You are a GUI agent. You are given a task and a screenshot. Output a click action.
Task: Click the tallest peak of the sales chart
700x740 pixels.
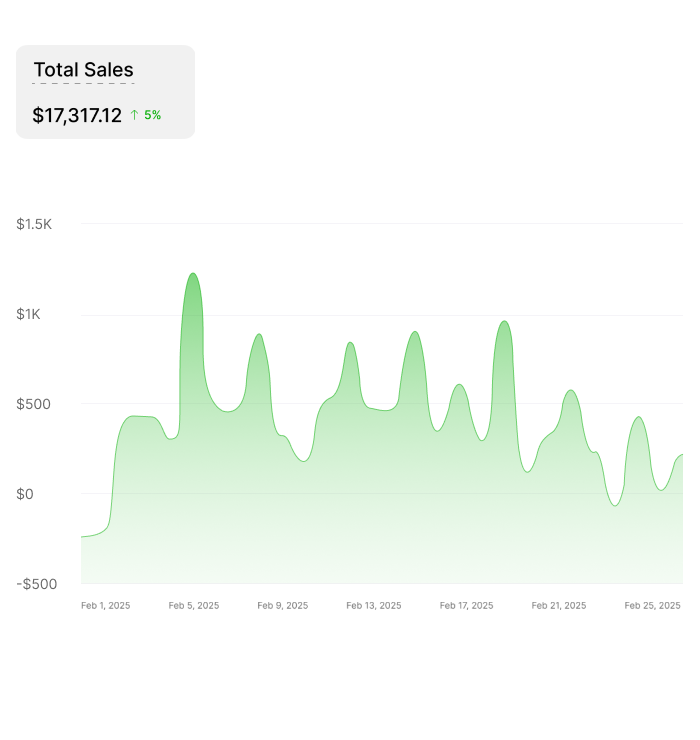[x=193, y=274]
